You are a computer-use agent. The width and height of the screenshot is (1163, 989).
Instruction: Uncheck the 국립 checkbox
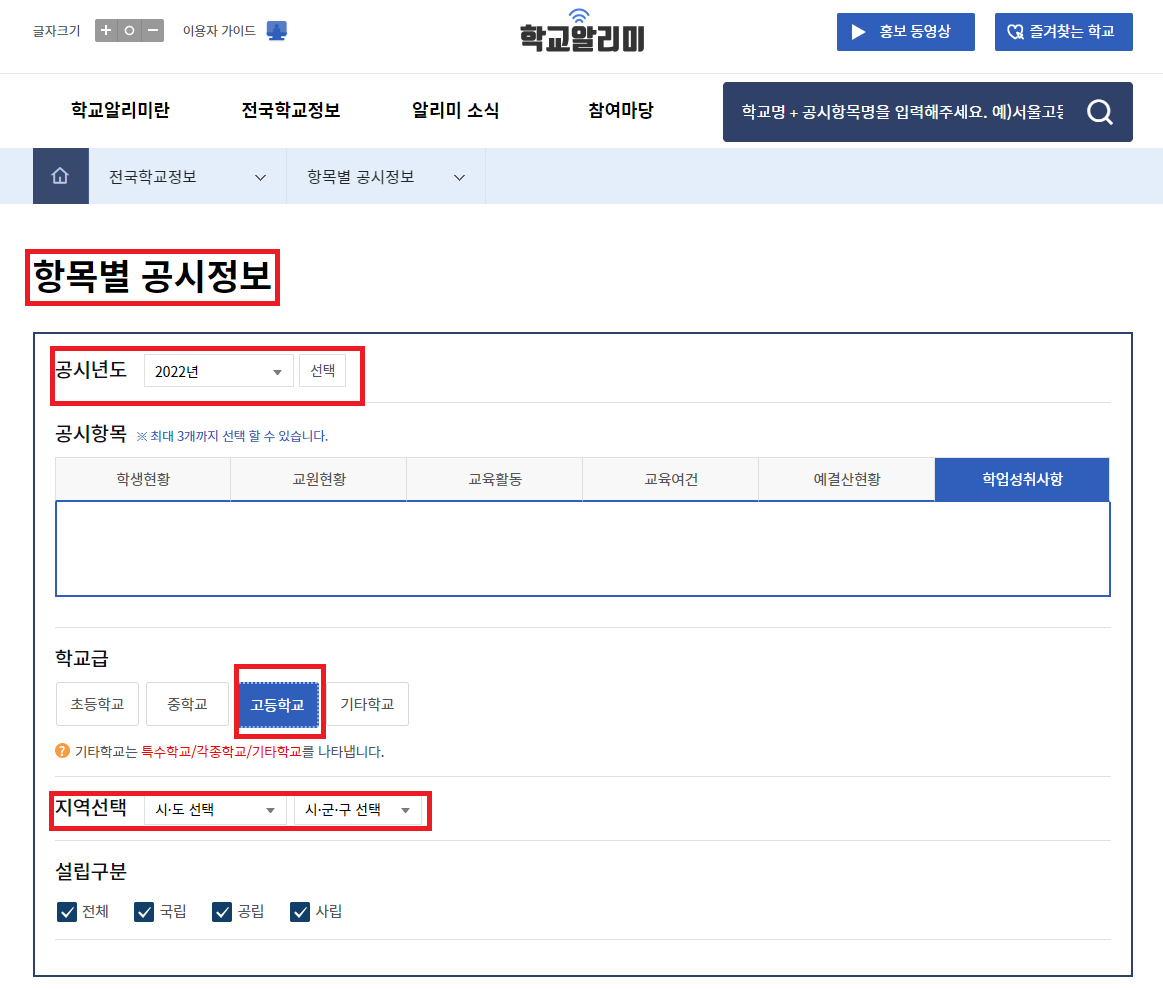[143, 911]
